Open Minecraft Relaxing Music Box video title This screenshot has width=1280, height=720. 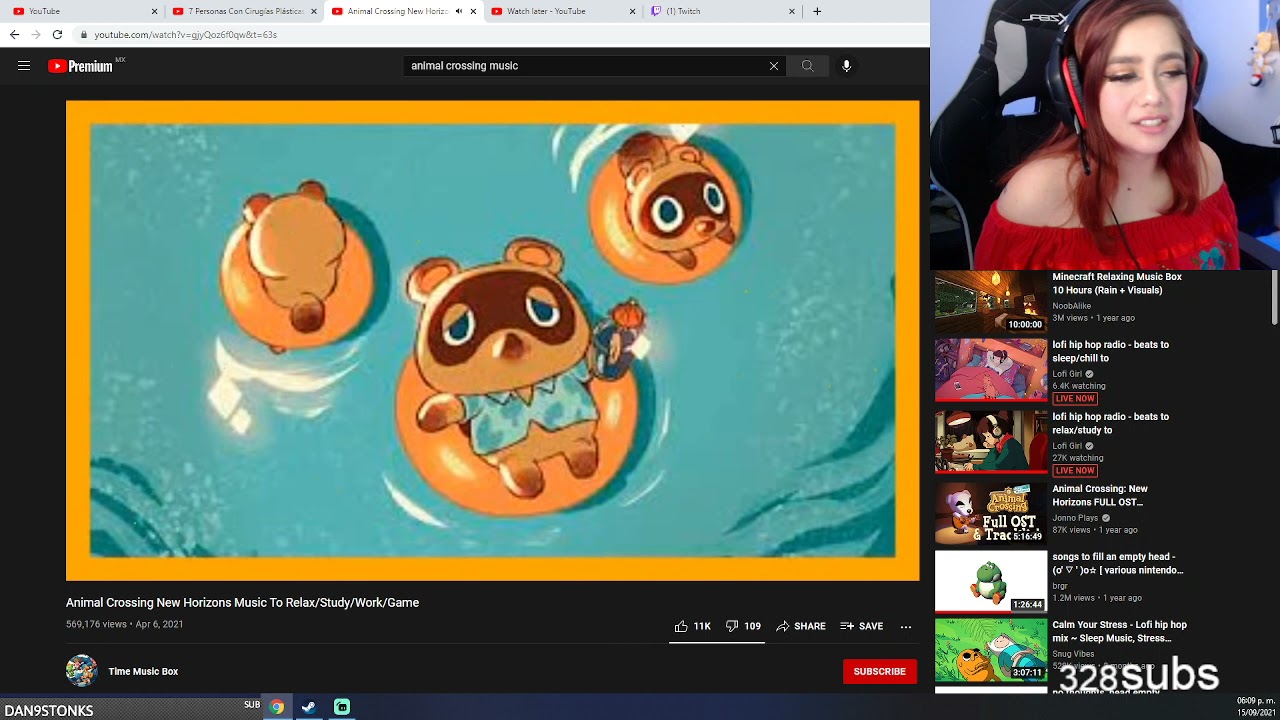point(1117,283)
